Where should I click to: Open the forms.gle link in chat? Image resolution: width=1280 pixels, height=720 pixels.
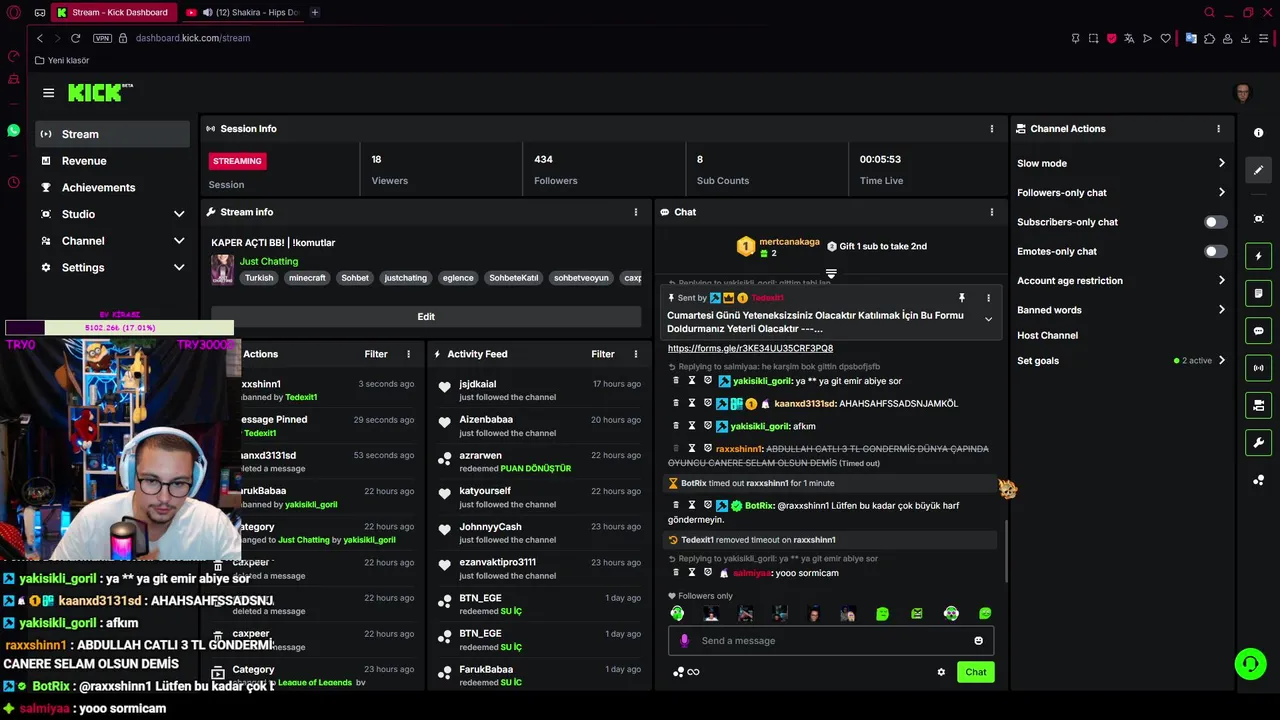(x=750, y=349)
